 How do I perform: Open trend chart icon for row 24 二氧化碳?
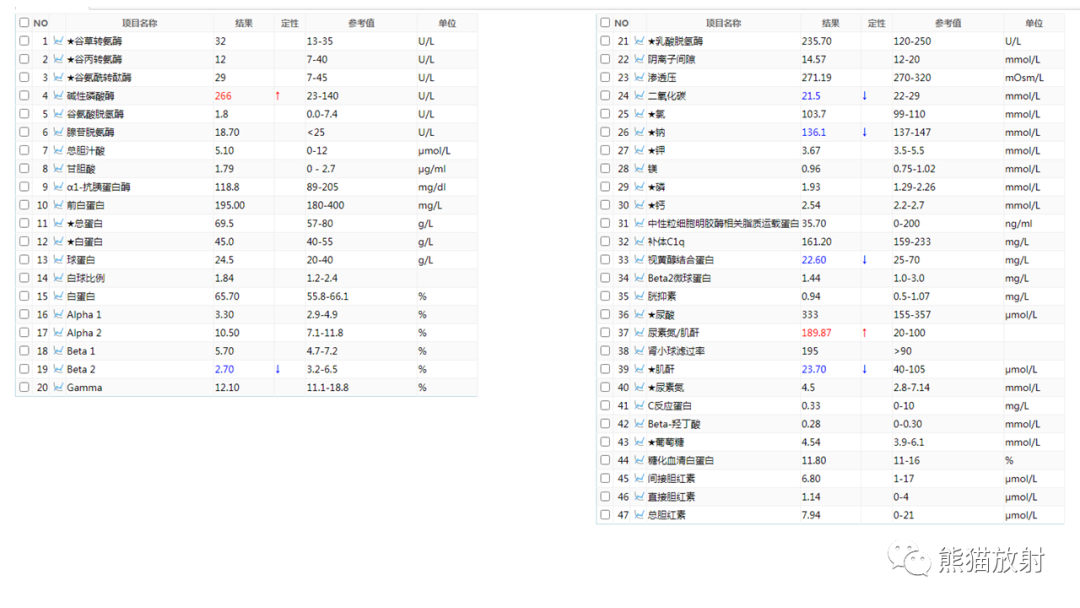pyautogui.click(x=639, y=96)
